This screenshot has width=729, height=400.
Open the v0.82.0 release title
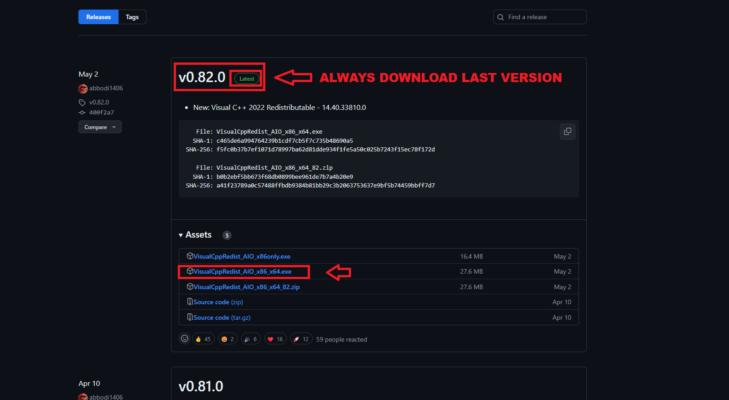click(x=201, y=77)
